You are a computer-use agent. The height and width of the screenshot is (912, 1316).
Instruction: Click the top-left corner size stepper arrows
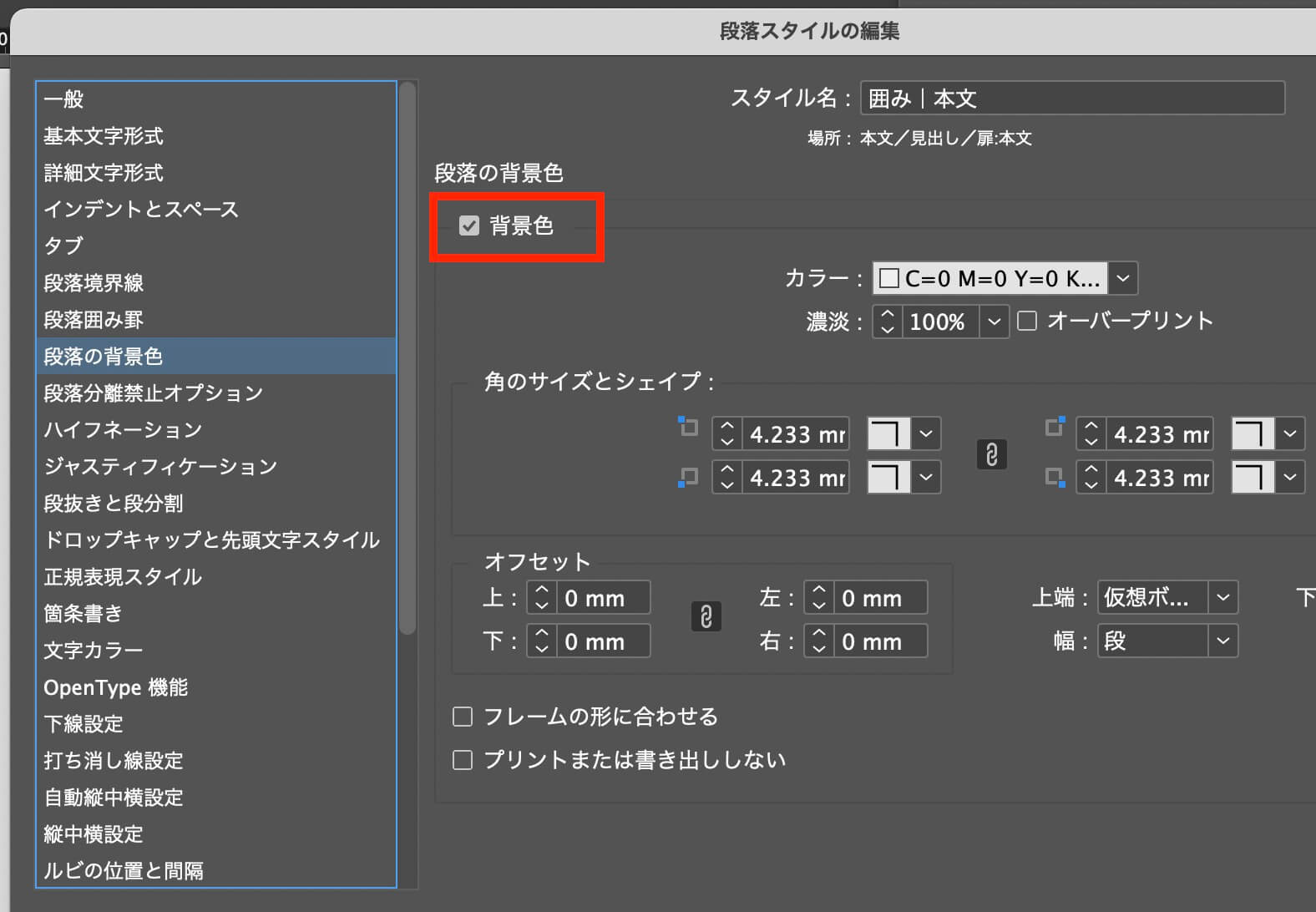coord(726,434)
